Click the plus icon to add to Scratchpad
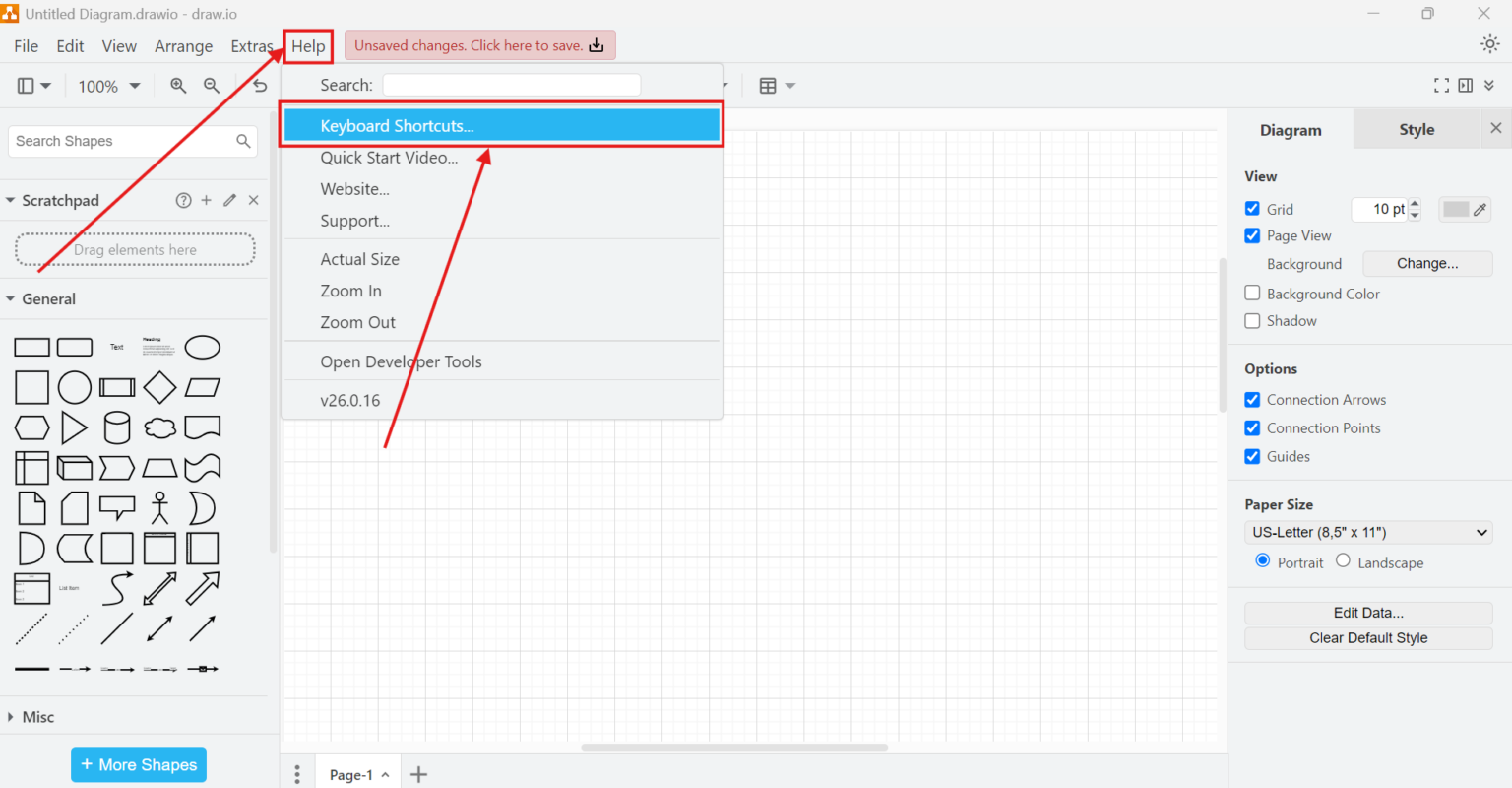The image size is (1512, 788). coord(206,200)
